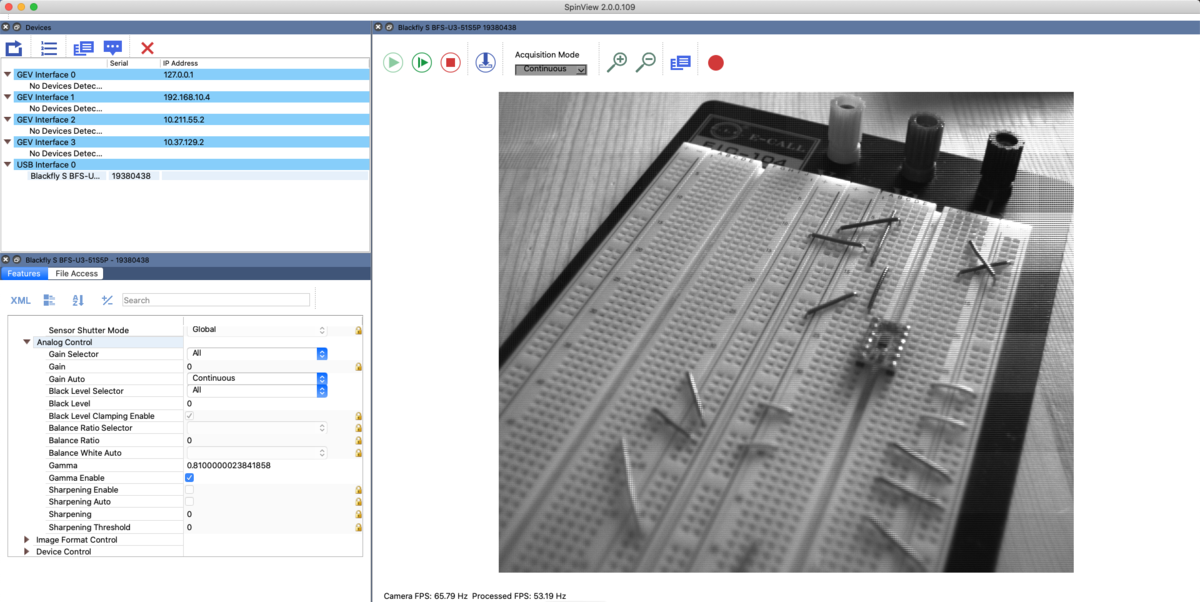Open the Gain Auto dropdown
The width and height of the screenshot is (1200, 602).
tap(258, 379)
